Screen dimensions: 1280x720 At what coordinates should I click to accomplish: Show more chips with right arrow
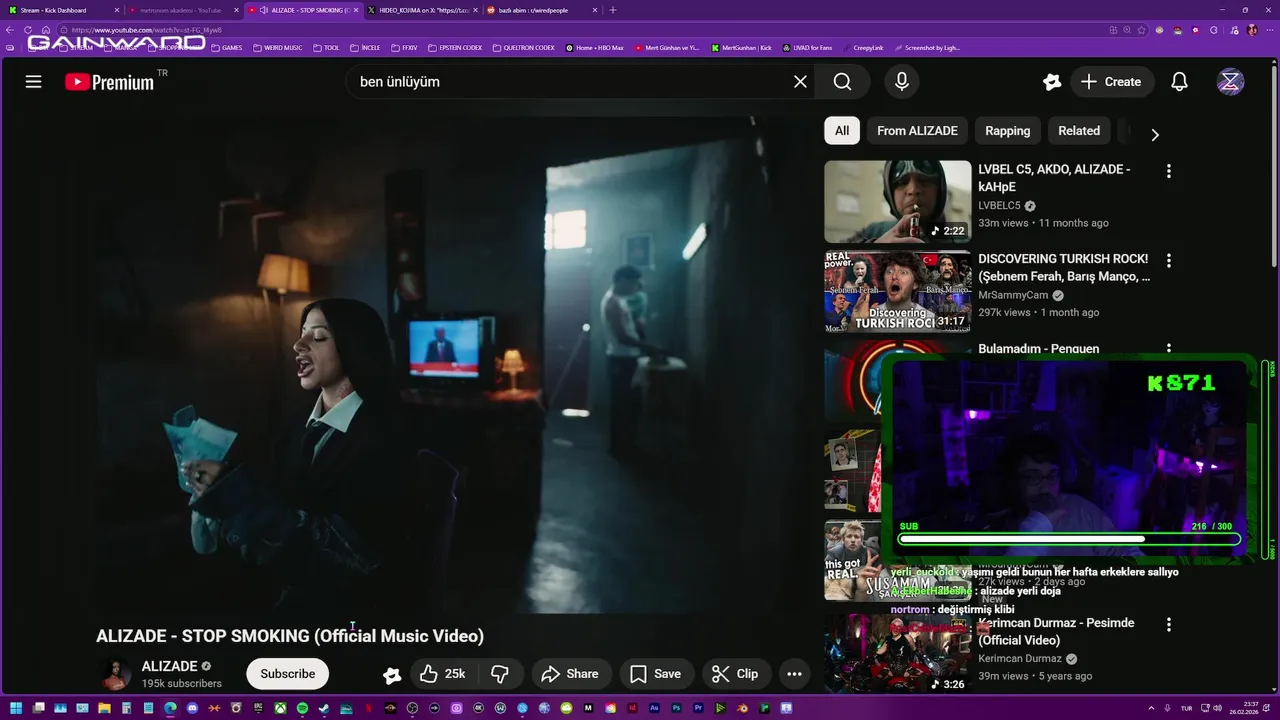[x=1155, y=135]
